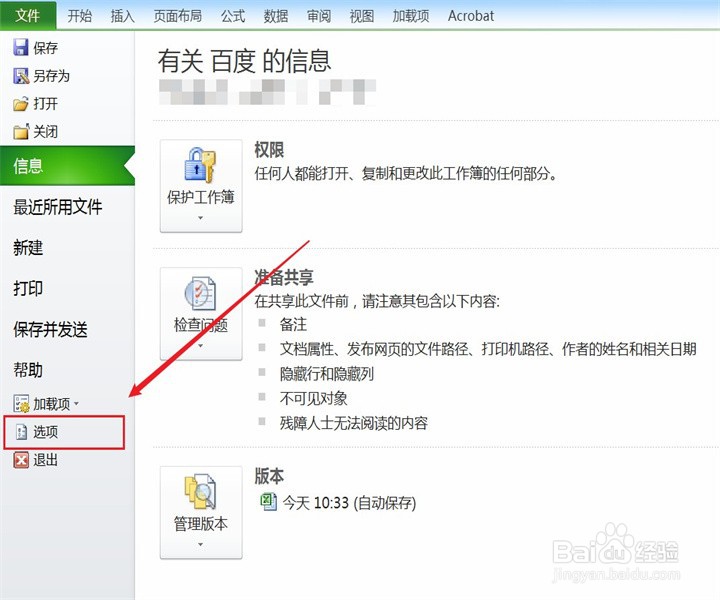Click the 隐藏行和隐藏列 list entry
Viewport: 720px width, 600px height.
(x=326, y=373)
